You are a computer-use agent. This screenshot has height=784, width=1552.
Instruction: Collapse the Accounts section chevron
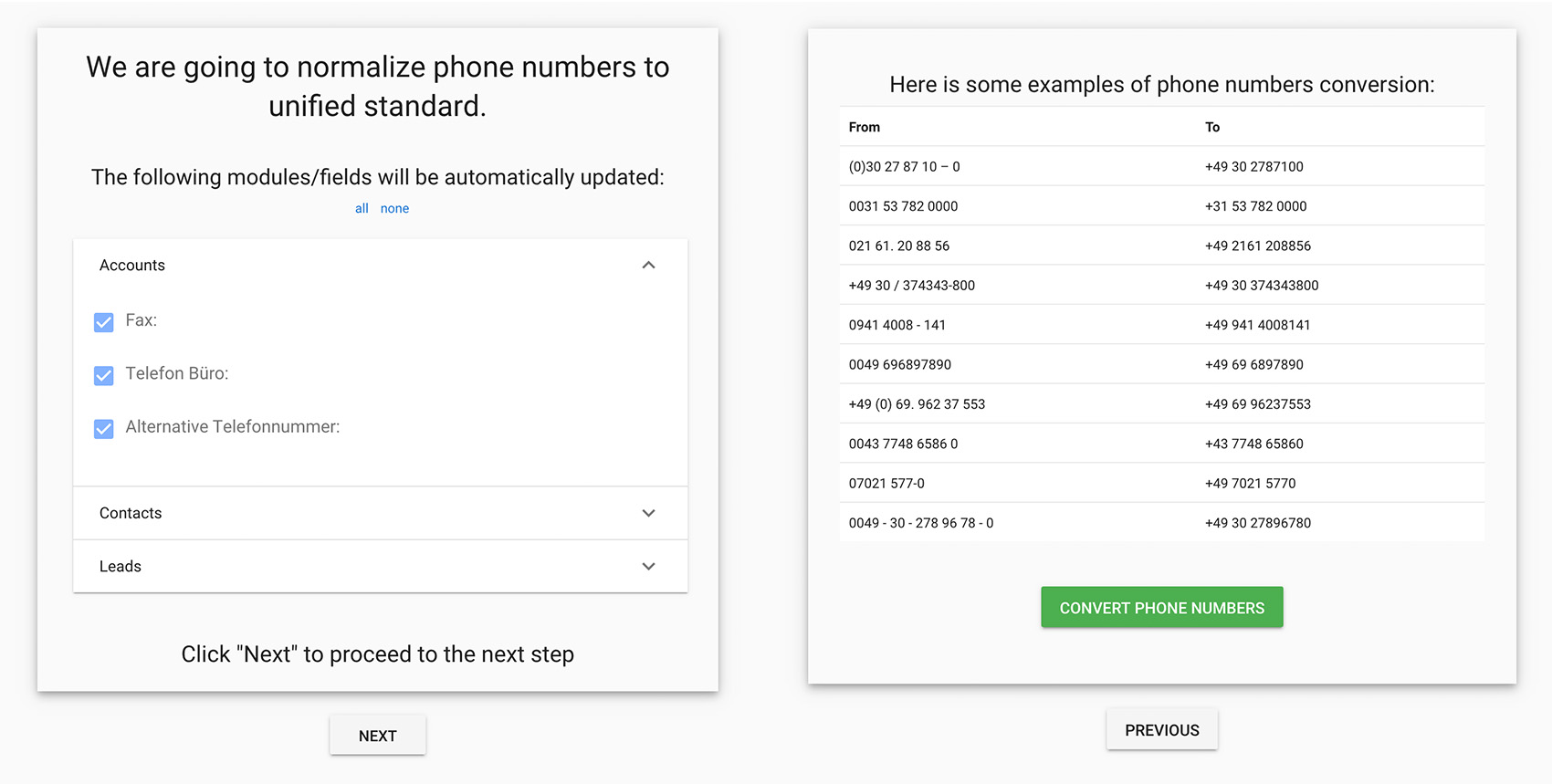[648, 266]
